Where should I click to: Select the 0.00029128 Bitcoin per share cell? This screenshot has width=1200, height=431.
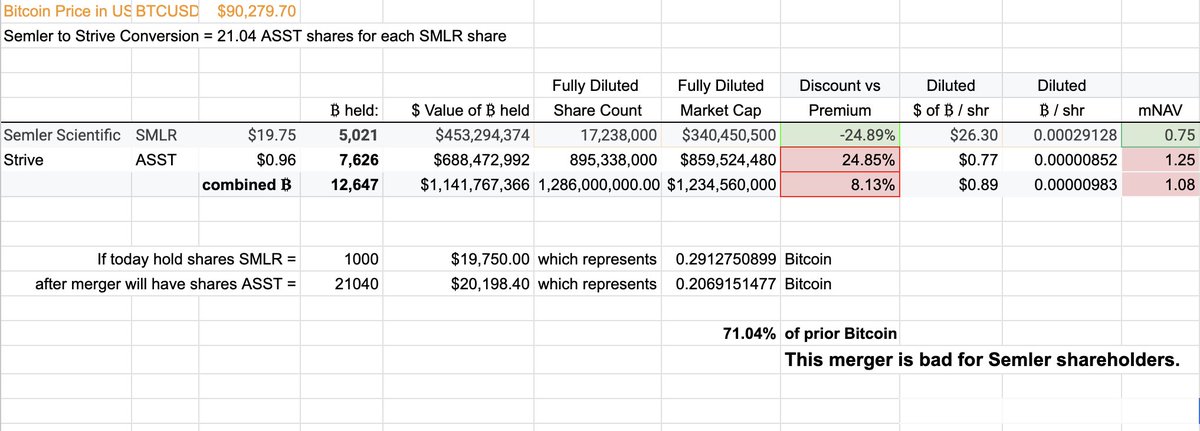point(1062,134)
